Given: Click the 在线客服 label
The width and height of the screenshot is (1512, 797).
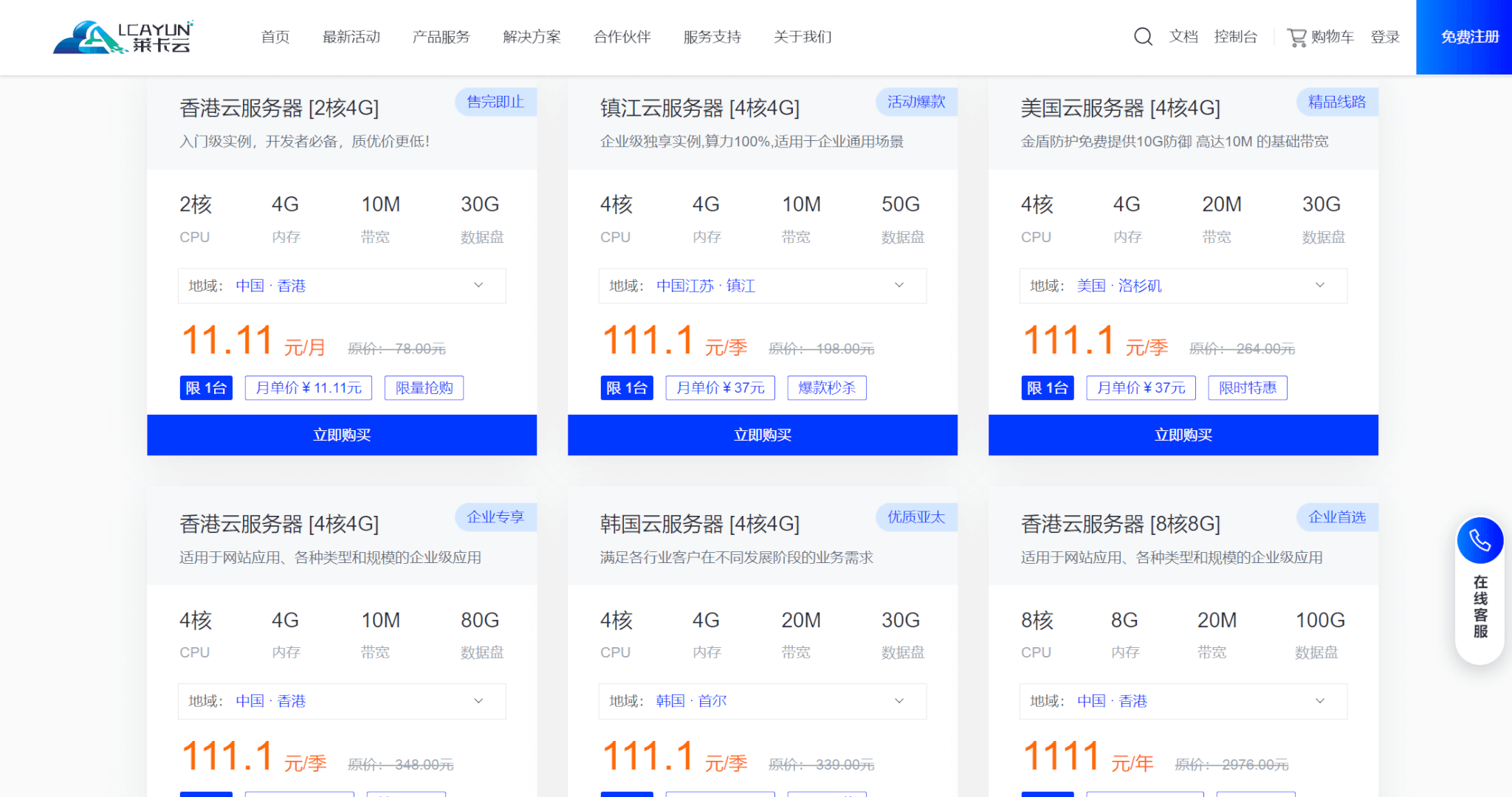Looking at the screenshot, I should [x=1480, y=607].
